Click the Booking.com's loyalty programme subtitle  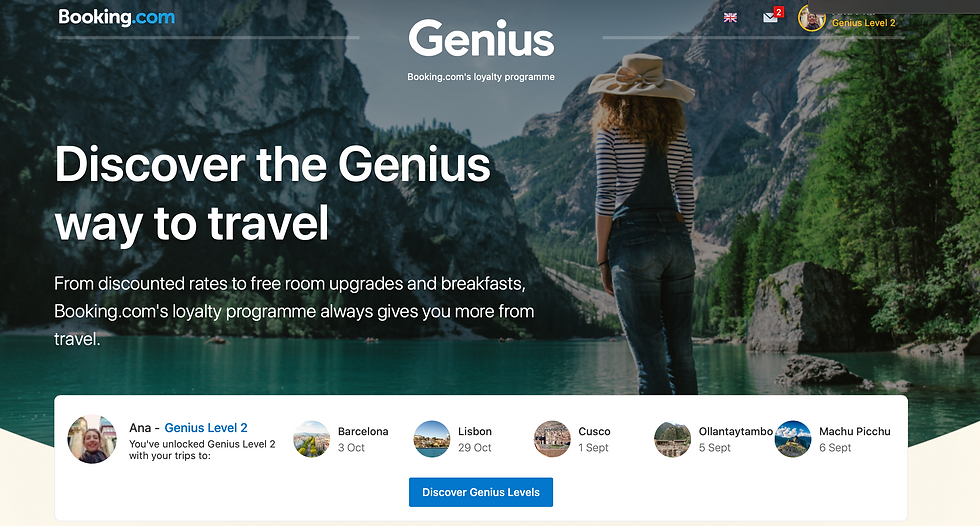point(481,77)
